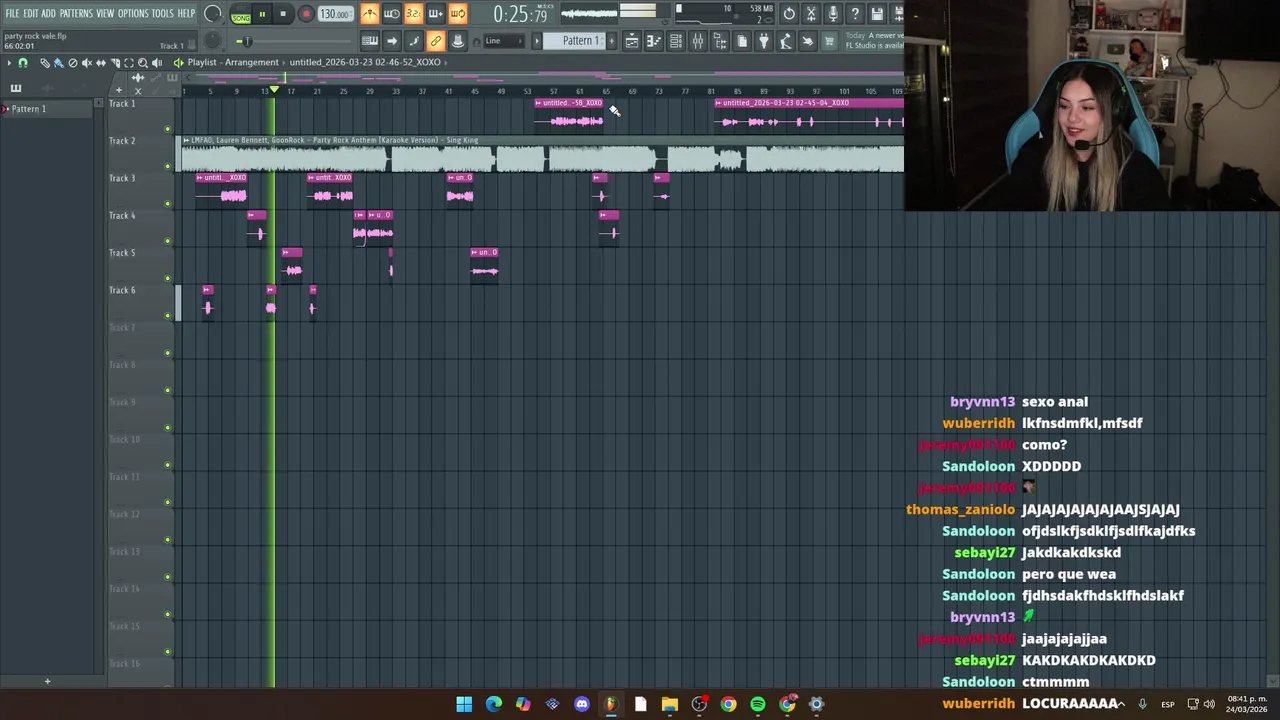This screenshot has width=1280, height=720.
Task: Open the Line snap dropdown
Action: (x=505, y=41)
